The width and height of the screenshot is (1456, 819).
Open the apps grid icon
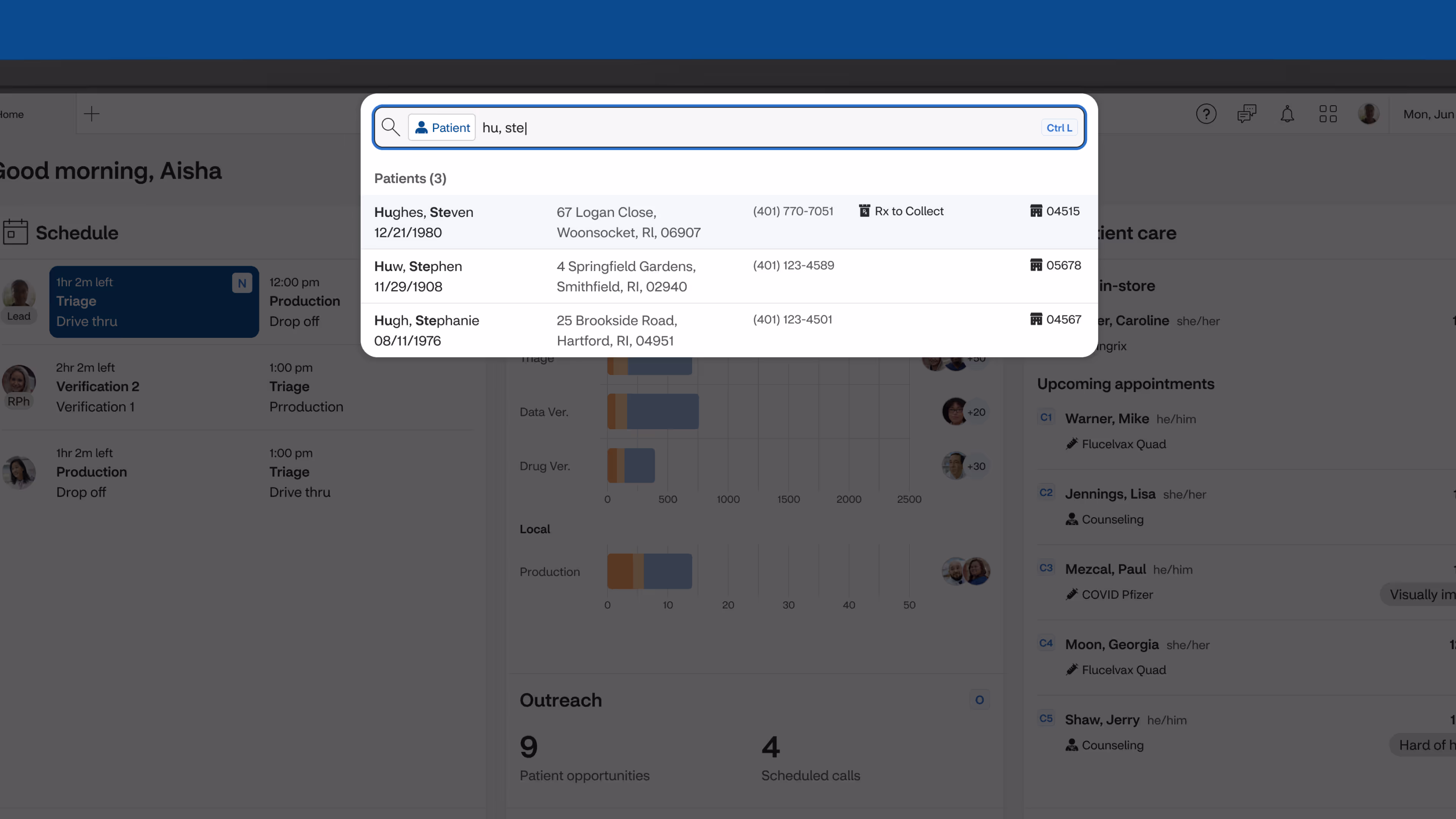point(1328,114)
